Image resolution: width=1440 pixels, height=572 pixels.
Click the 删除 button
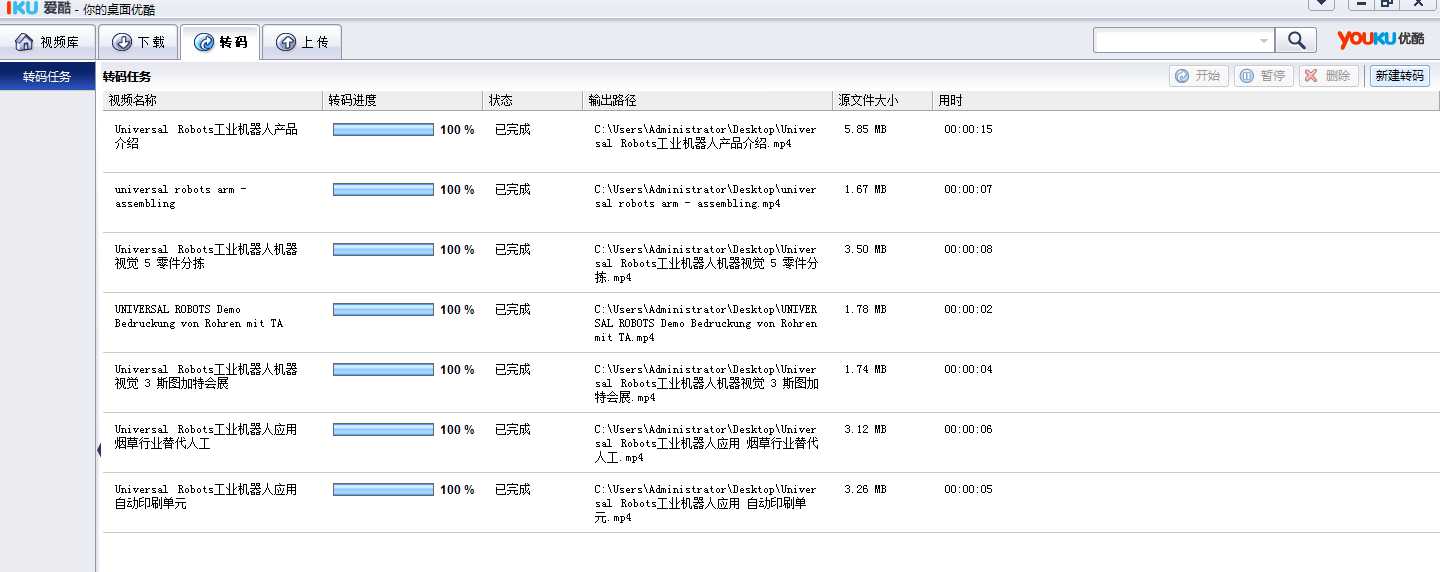[x=1328, y=76]
